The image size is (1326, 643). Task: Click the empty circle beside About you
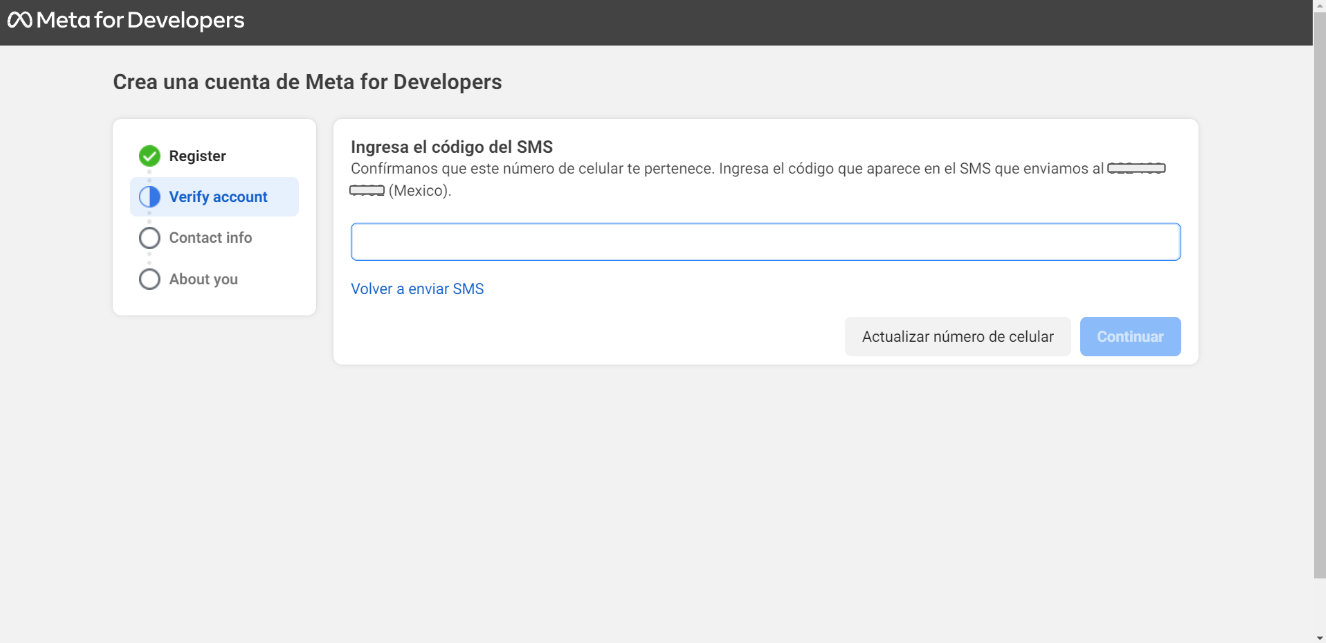[150, 279]
